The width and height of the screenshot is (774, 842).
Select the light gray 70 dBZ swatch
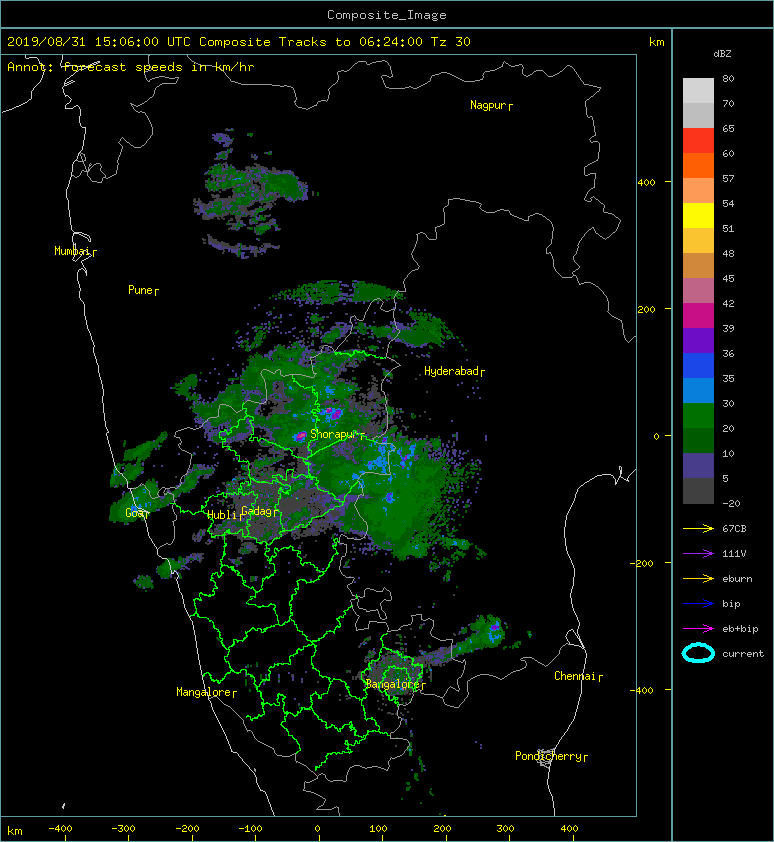(x=698, y=115)
